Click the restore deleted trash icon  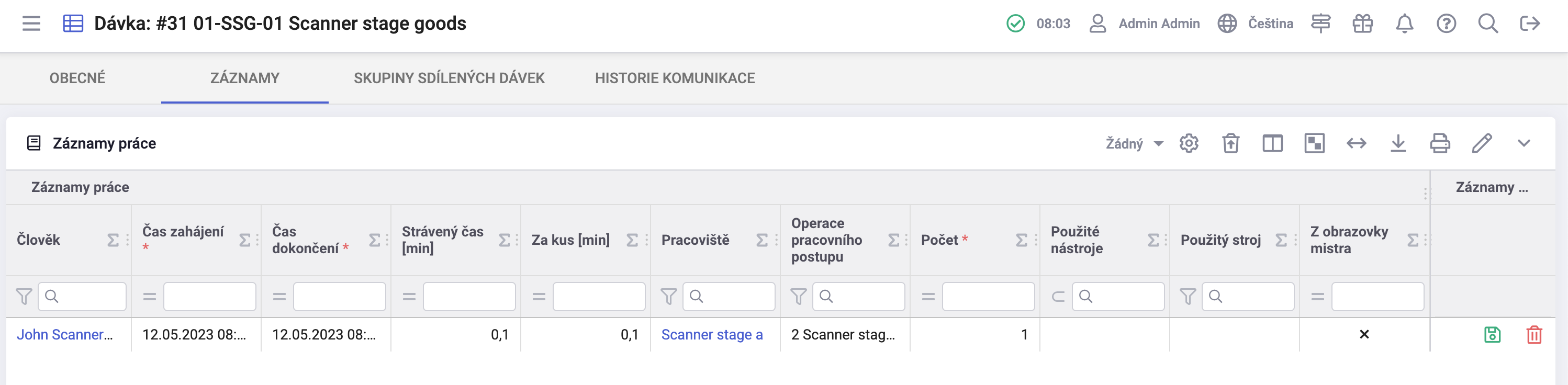[x=1231, y=143]
